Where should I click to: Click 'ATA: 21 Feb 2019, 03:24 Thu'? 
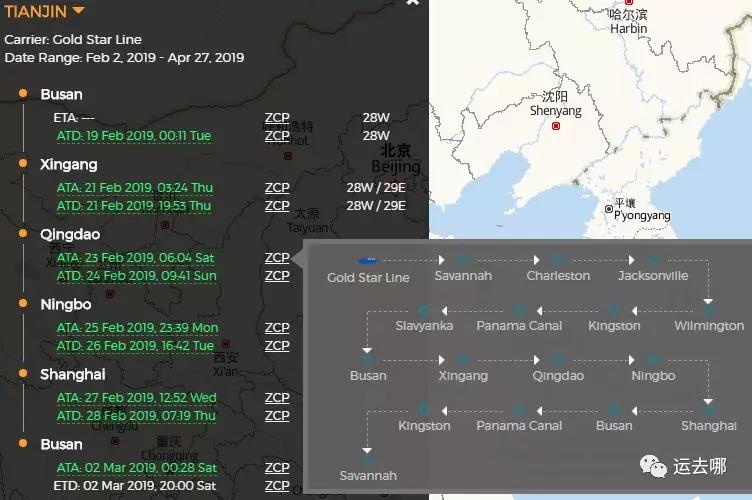(x=135, y=188)
